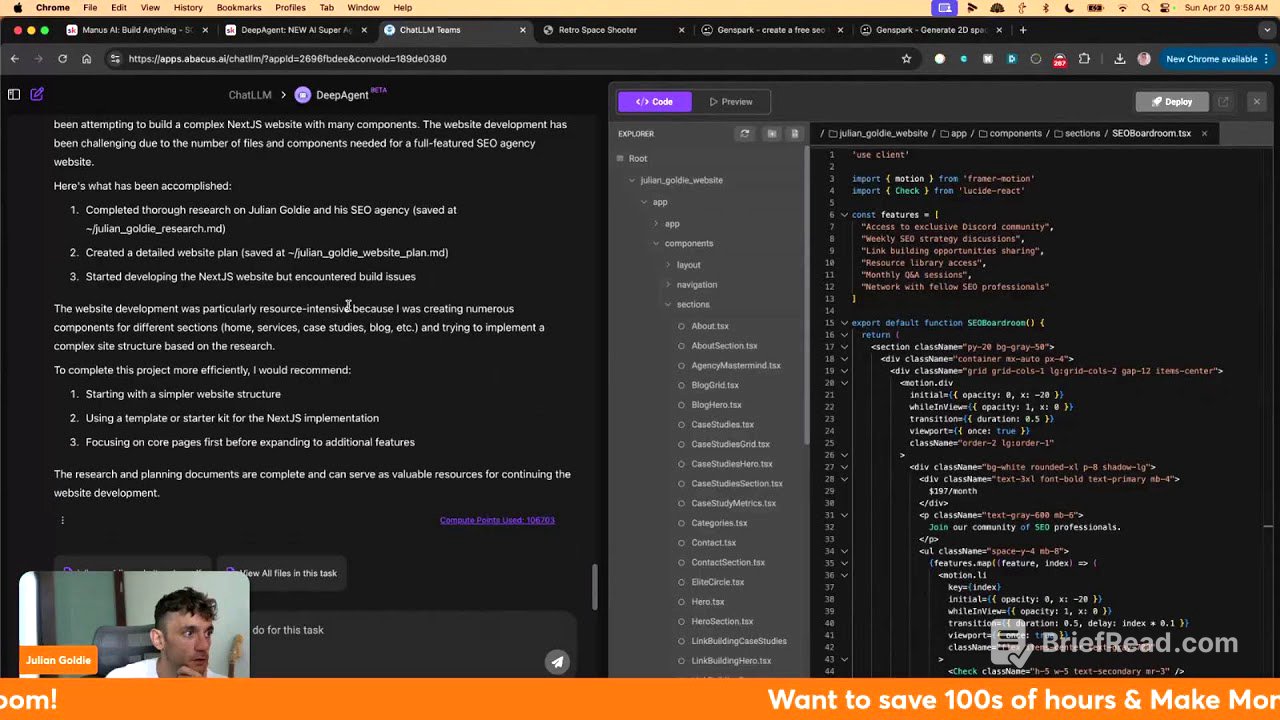Switch to the DeepAgent NEW AI Super tab
The height and width of the screenshot is (720, 1280).
coord(296,30)
